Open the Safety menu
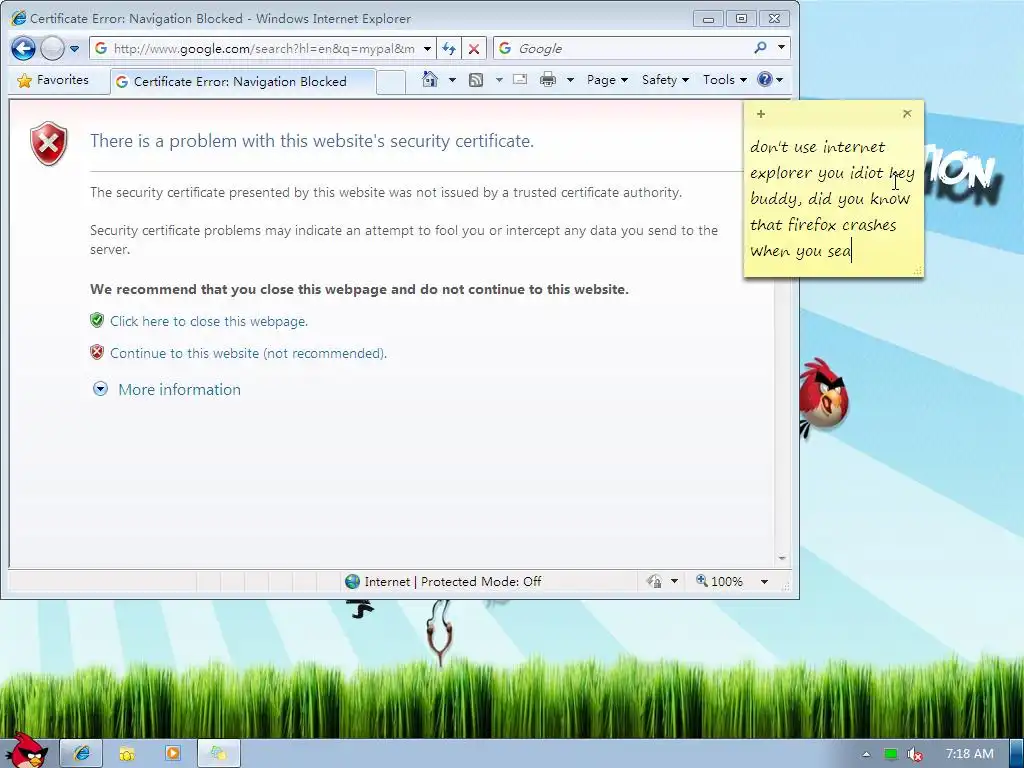 pyautogui.click(x=665, y=80)
